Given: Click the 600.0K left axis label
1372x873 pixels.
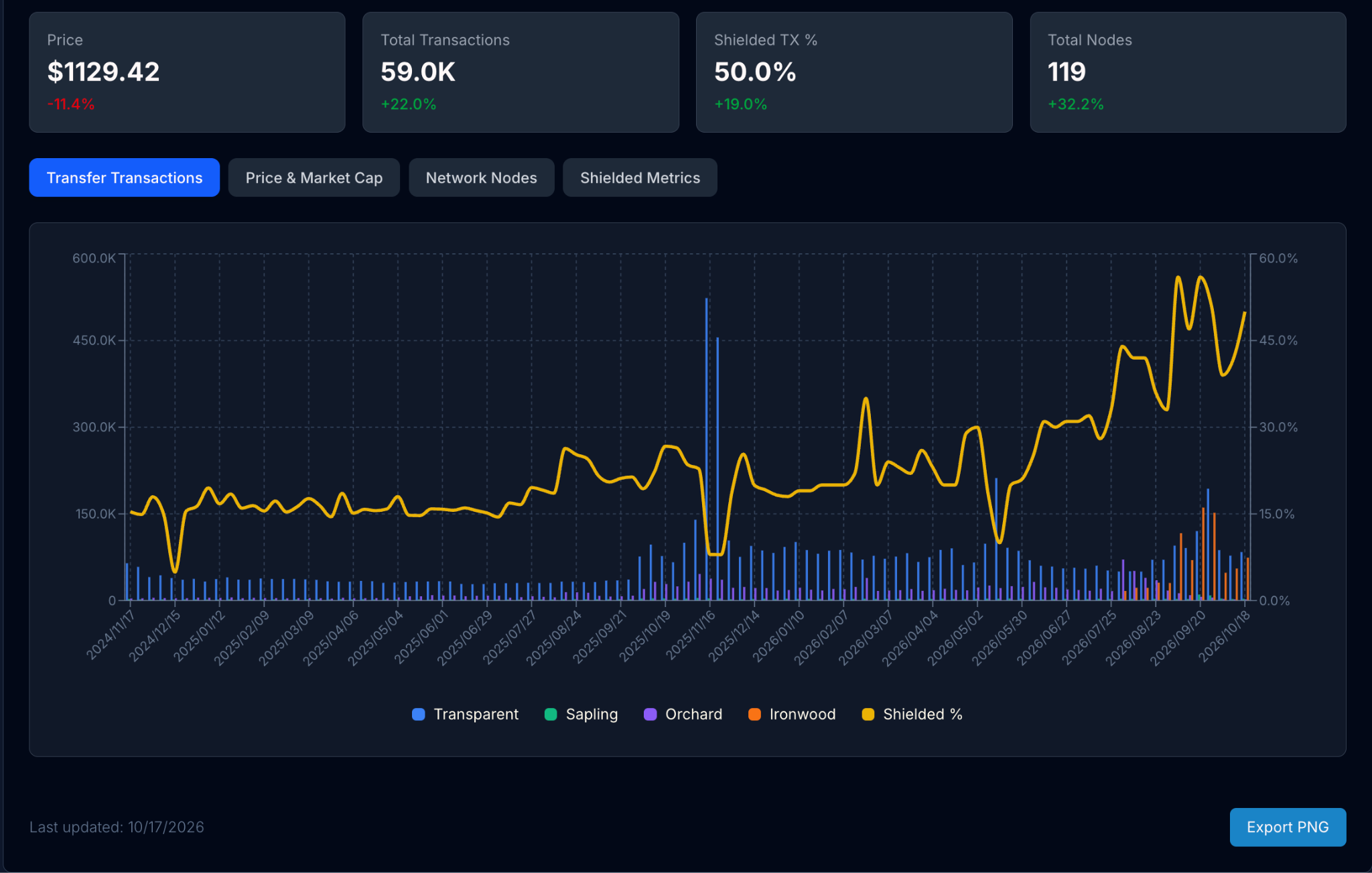Looking at the screenshot, I should click(x=94, y=258).
